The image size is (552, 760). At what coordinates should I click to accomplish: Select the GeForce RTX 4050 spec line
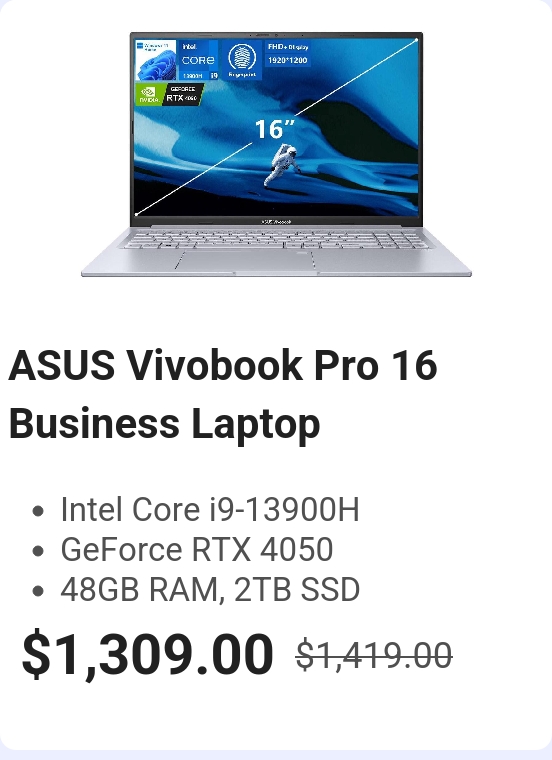pos(197,550)
